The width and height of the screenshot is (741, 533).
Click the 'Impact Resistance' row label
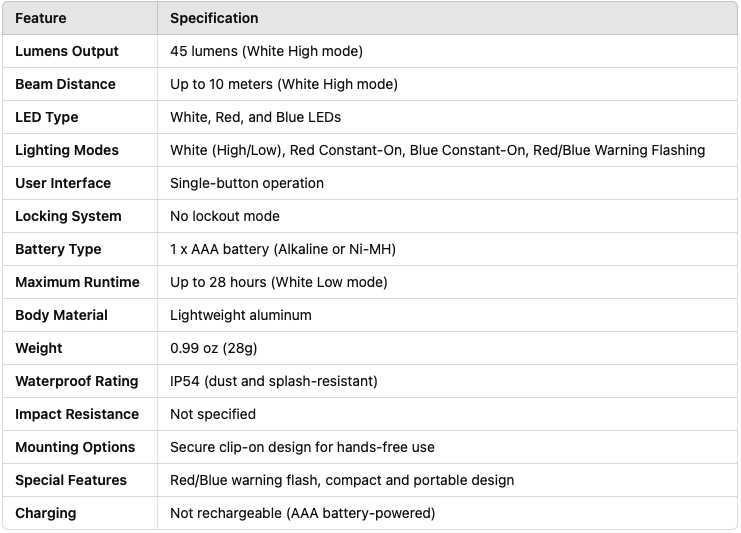click(x=77, y=414)
